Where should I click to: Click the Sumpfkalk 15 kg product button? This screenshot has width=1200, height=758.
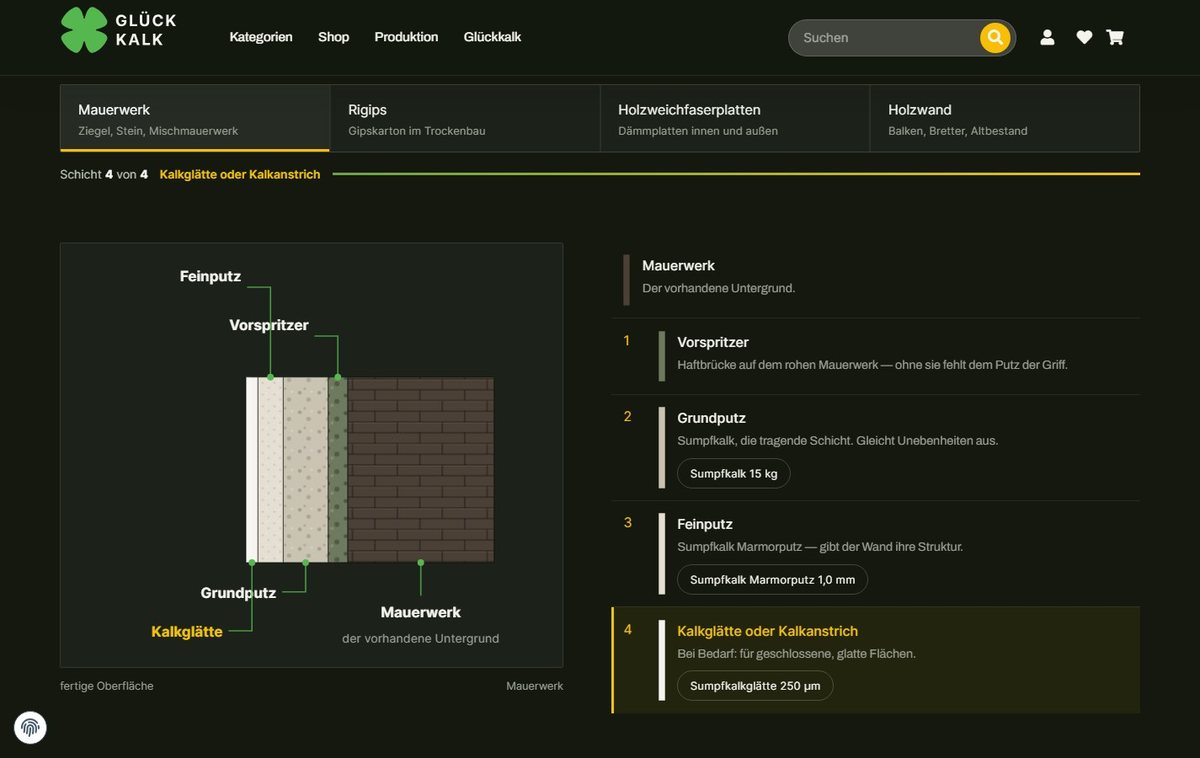pyautogui.click(x=734, y=474)
